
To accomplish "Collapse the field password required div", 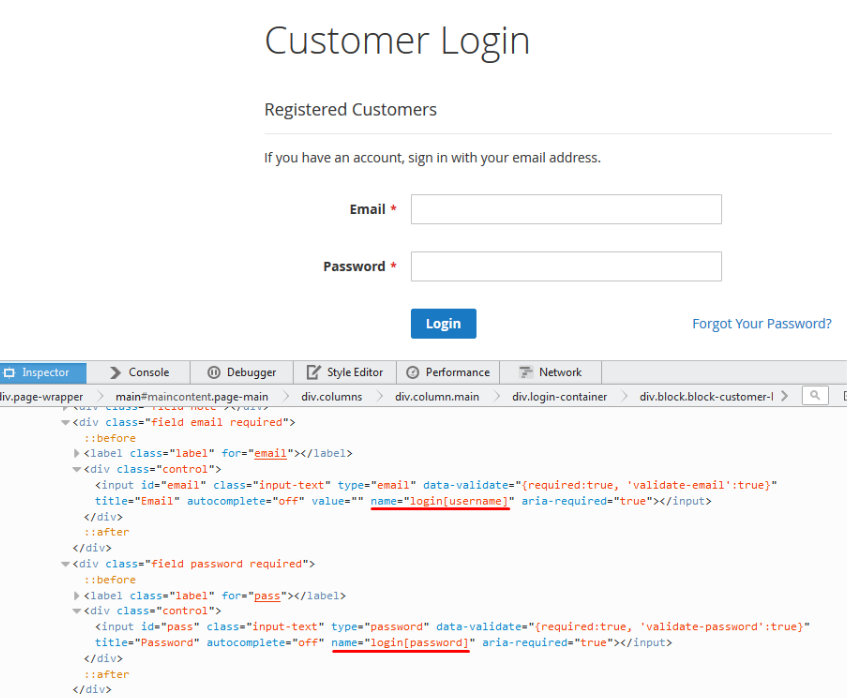I will point(65,565).
